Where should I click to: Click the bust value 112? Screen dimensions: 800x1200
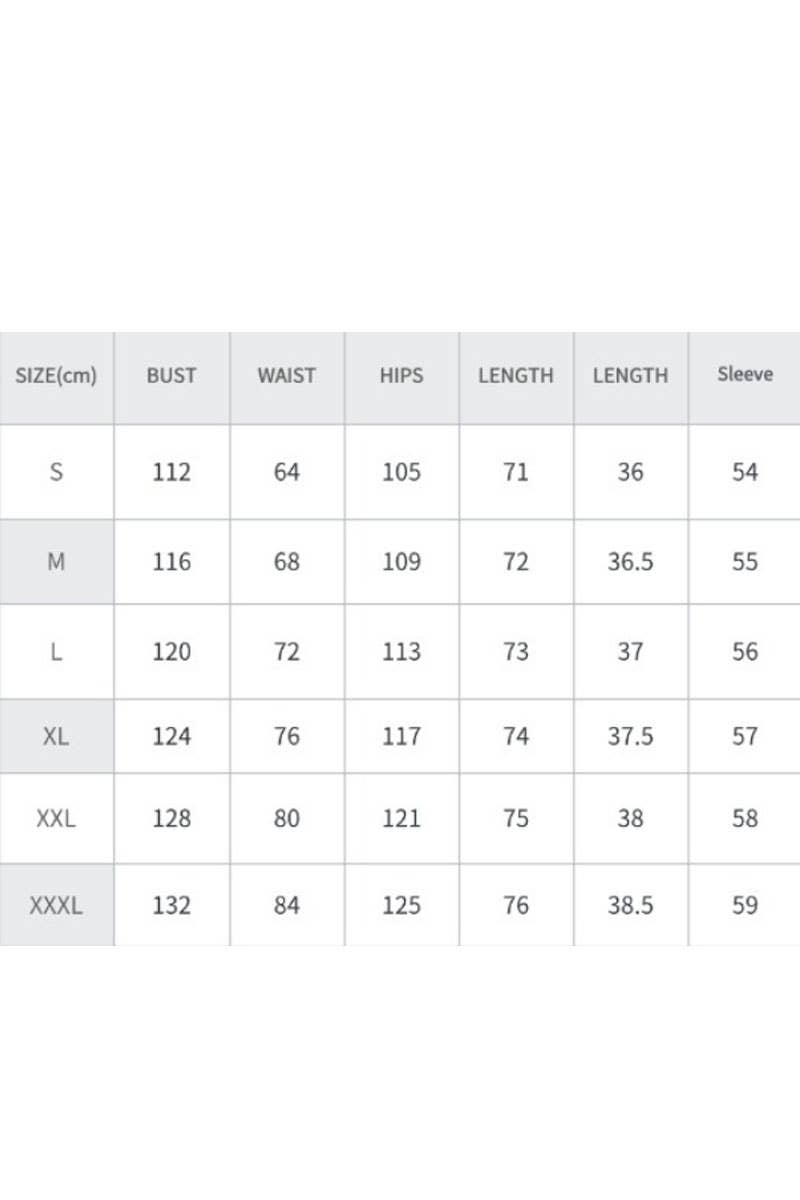tap(171, 472)
